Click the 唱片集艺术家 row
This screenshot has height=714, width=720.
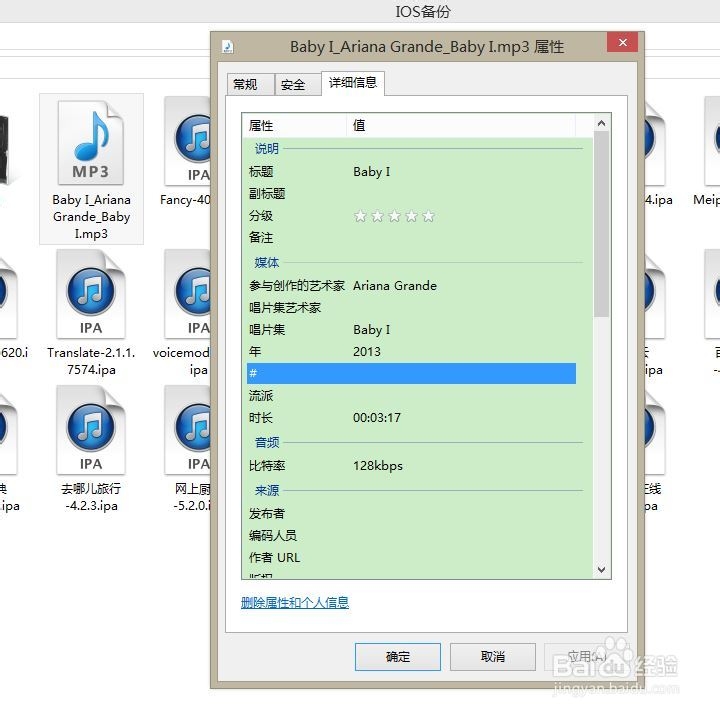click(411, 308)
